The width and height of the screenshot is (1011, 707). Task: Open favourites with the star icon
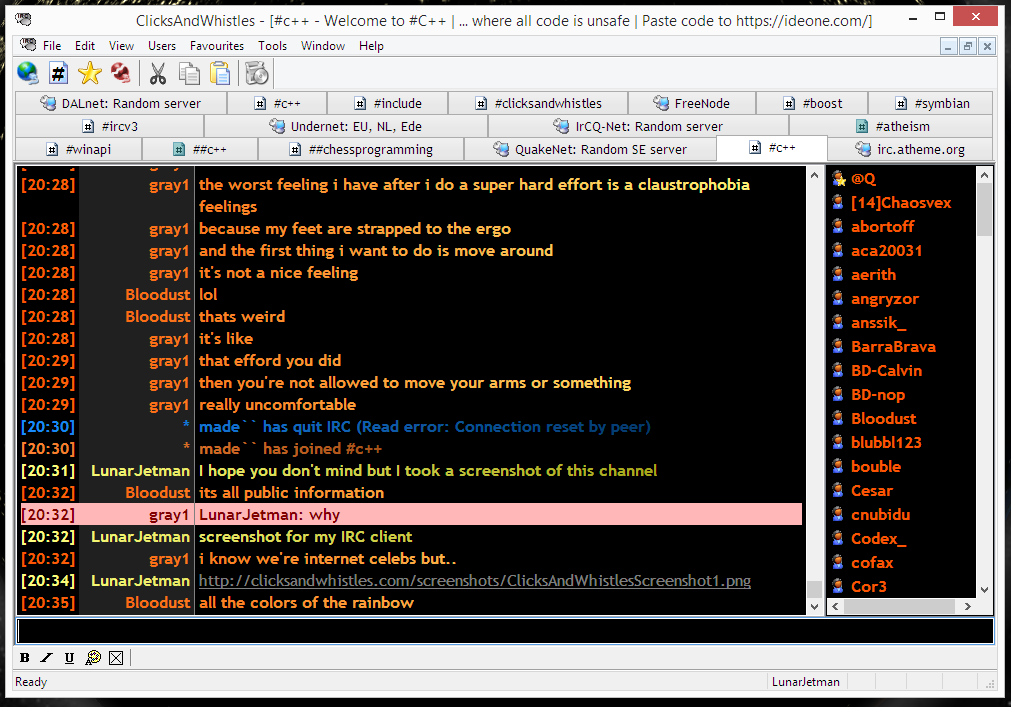[x=90, y=73]
